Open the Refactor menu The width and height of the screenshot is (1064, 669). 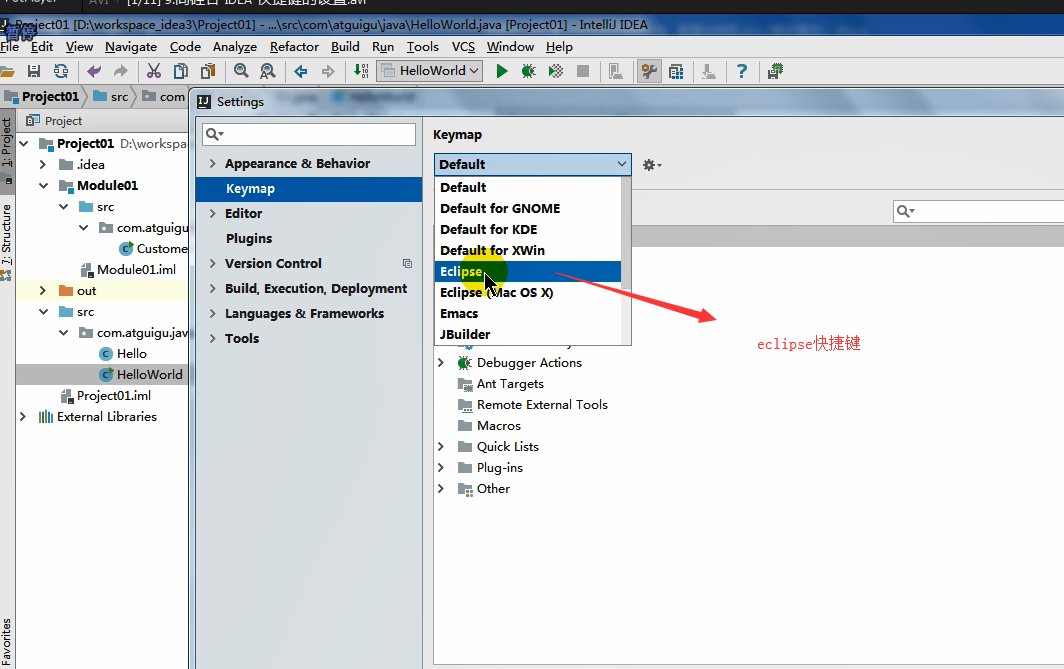(x=294, y=47)
